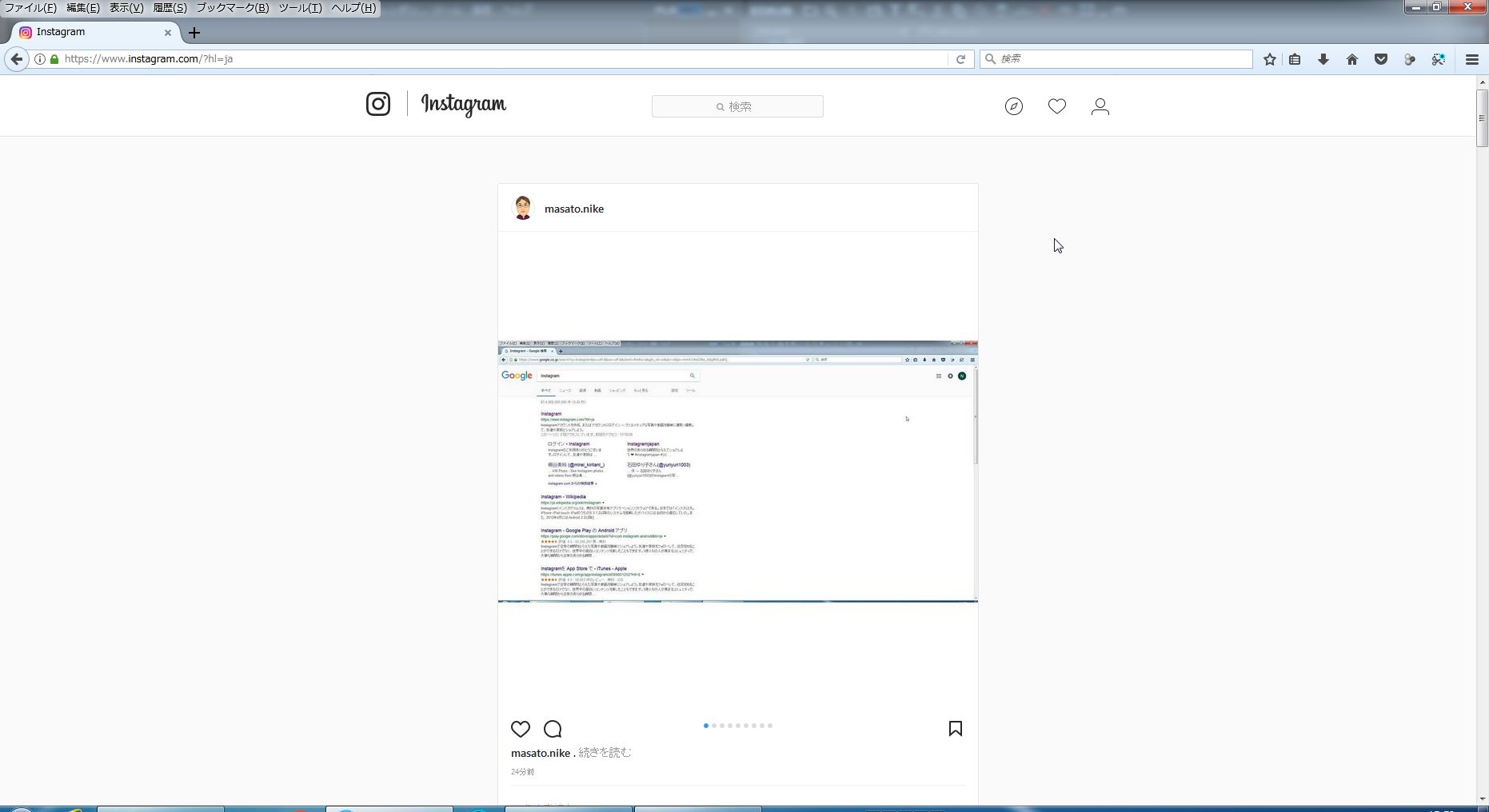The height and width of the screenshot is (812, 1489).
Task: Open the ツール(T) menu
Action: [300, 8]
